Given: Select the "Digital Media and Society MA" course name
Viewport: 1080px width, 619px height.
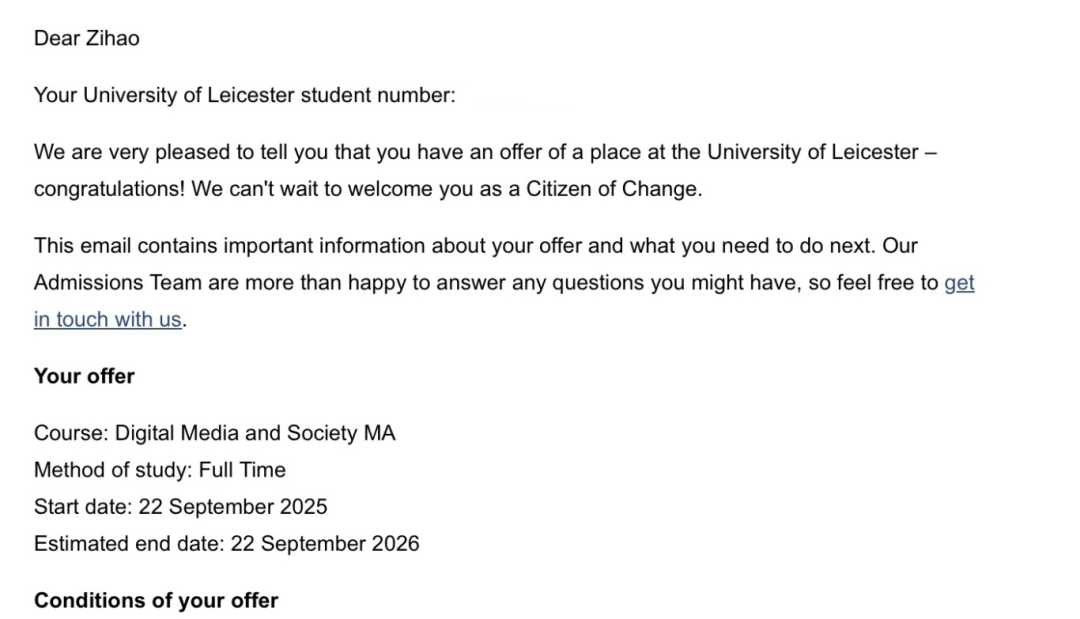Looking at the screenshot, I should pos(255,433).
